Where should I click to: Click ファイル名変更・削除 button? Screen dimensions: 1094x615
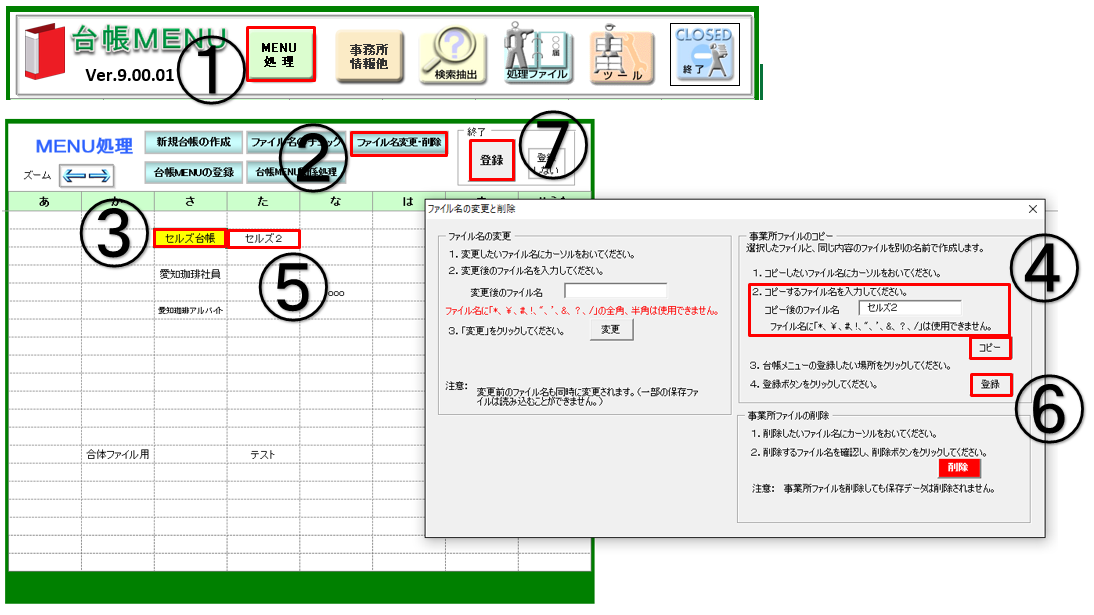click(398, 142)
